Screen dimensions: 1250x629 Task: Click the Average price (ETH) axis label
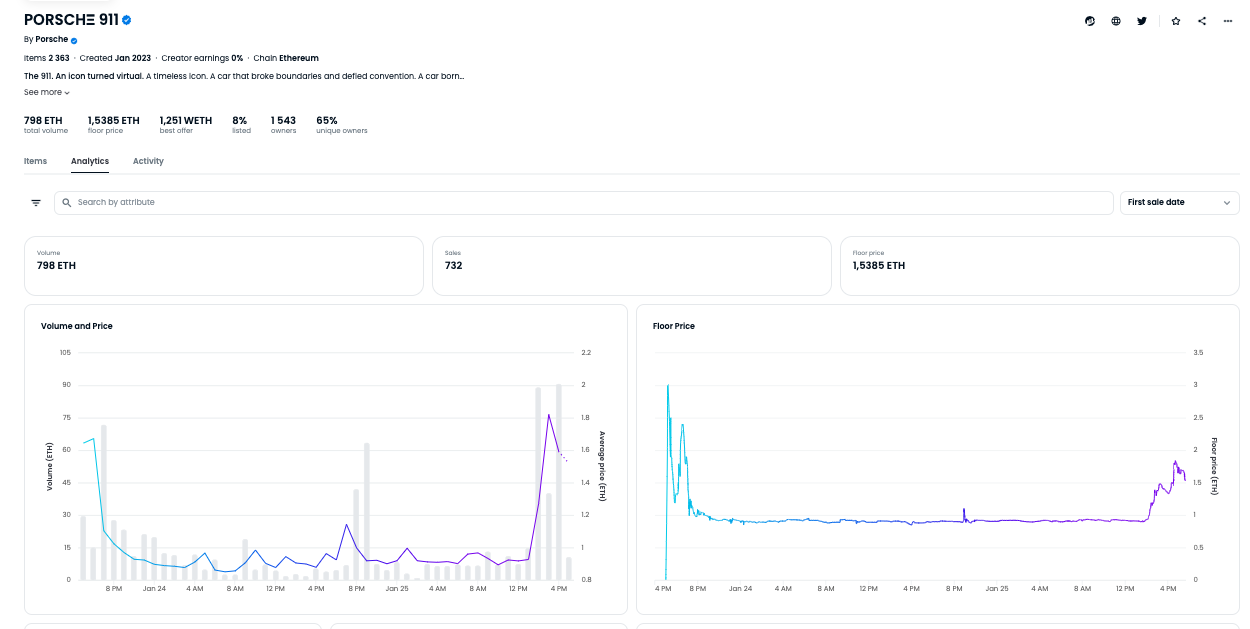(602, 466)
